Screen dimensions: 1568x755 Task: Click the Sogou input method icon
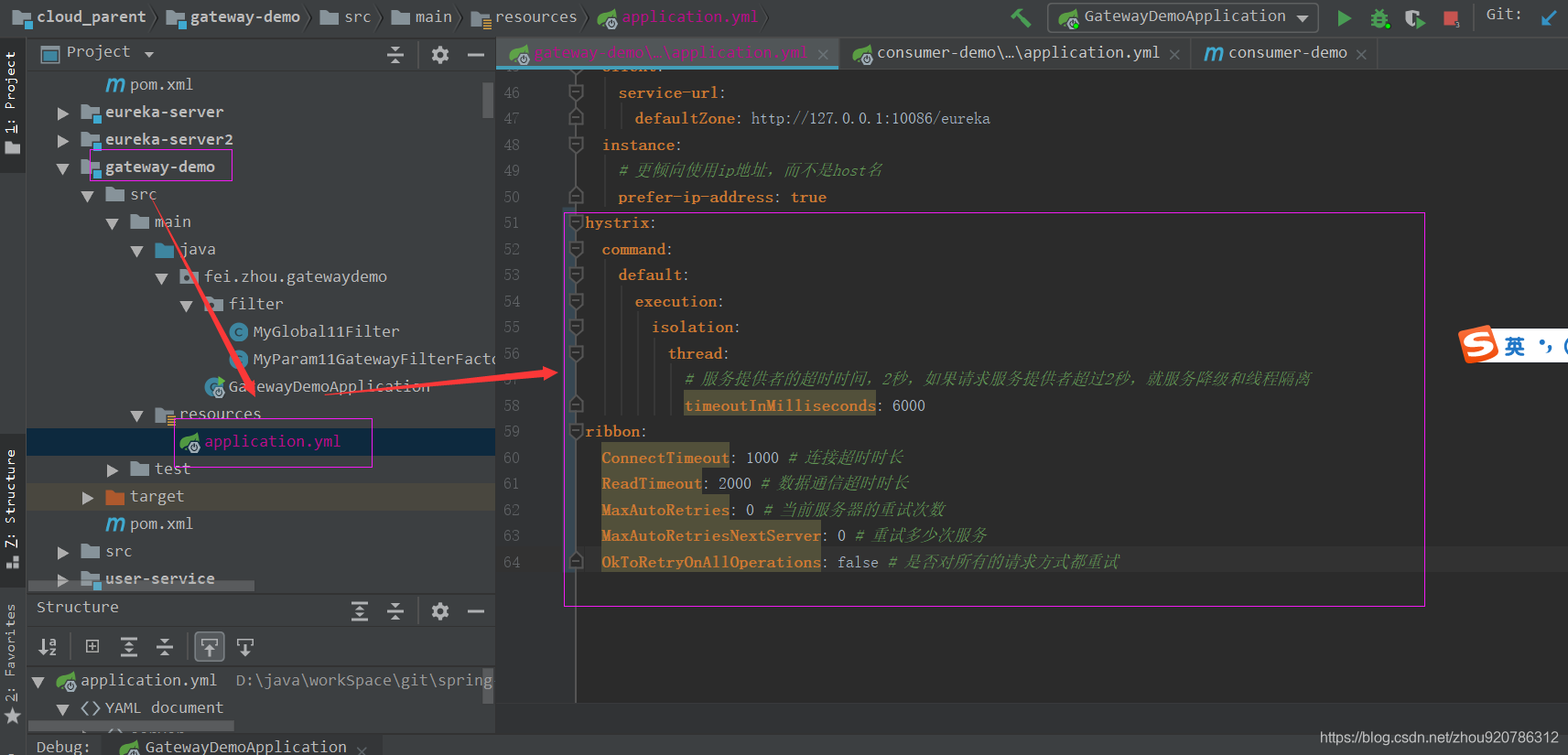pyautogui.click(x=1478, y=345)
